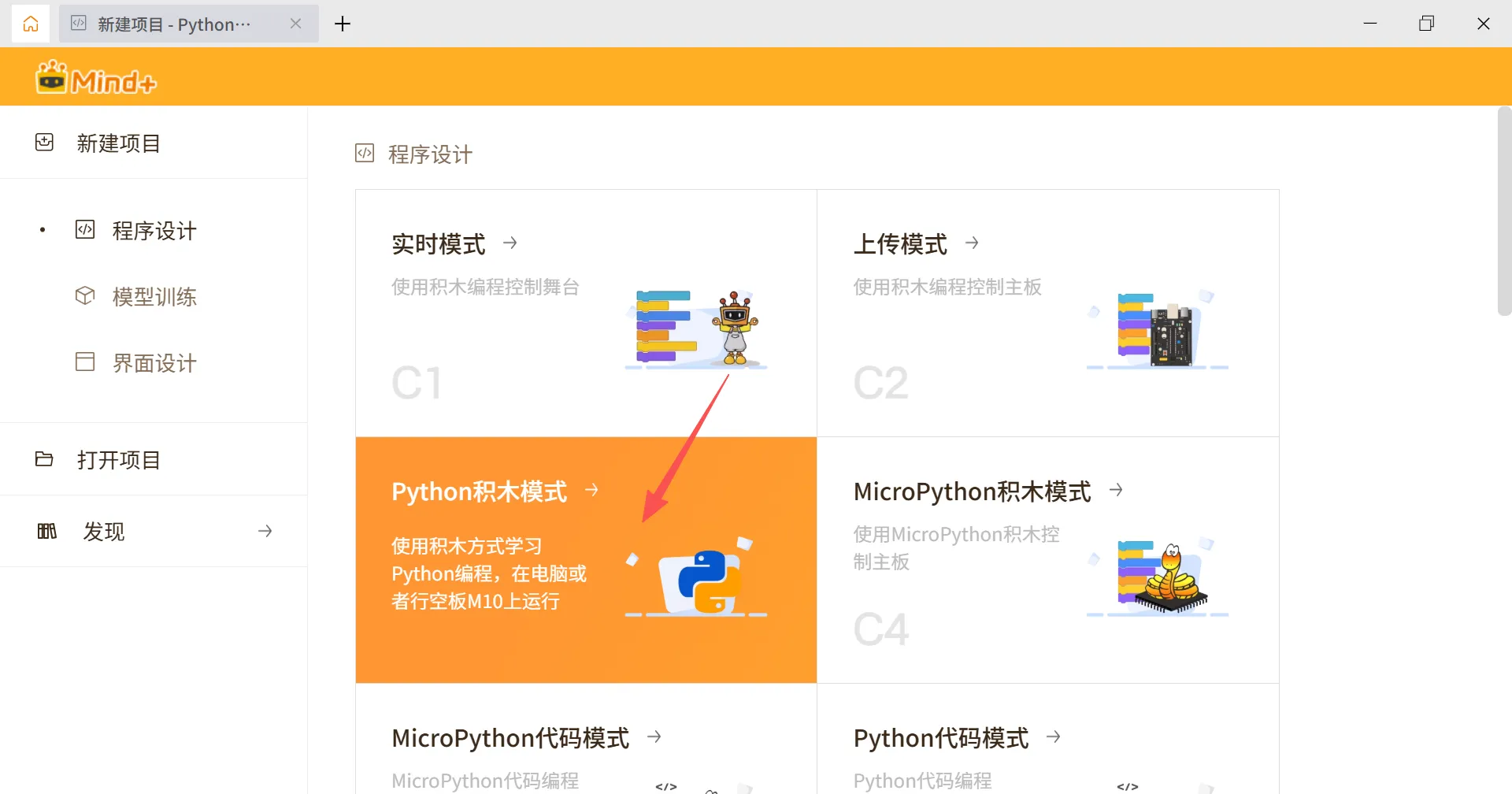Click the circuit board illustration in 上传模式
The height and width of the screenshot is (794, 1512).
click(x=1169, y=335)
